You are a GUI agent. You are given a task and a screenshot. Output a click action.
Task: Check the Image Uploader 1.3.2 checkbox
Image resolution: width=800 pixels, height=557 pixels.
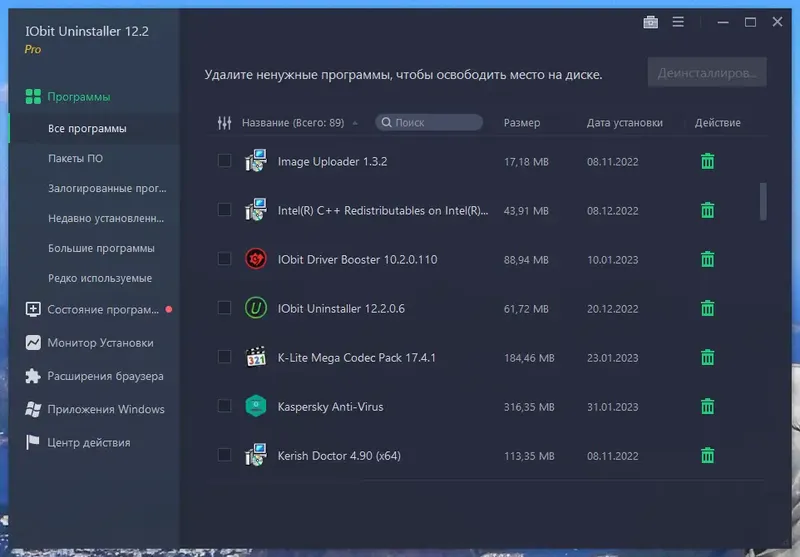[224, 161]
